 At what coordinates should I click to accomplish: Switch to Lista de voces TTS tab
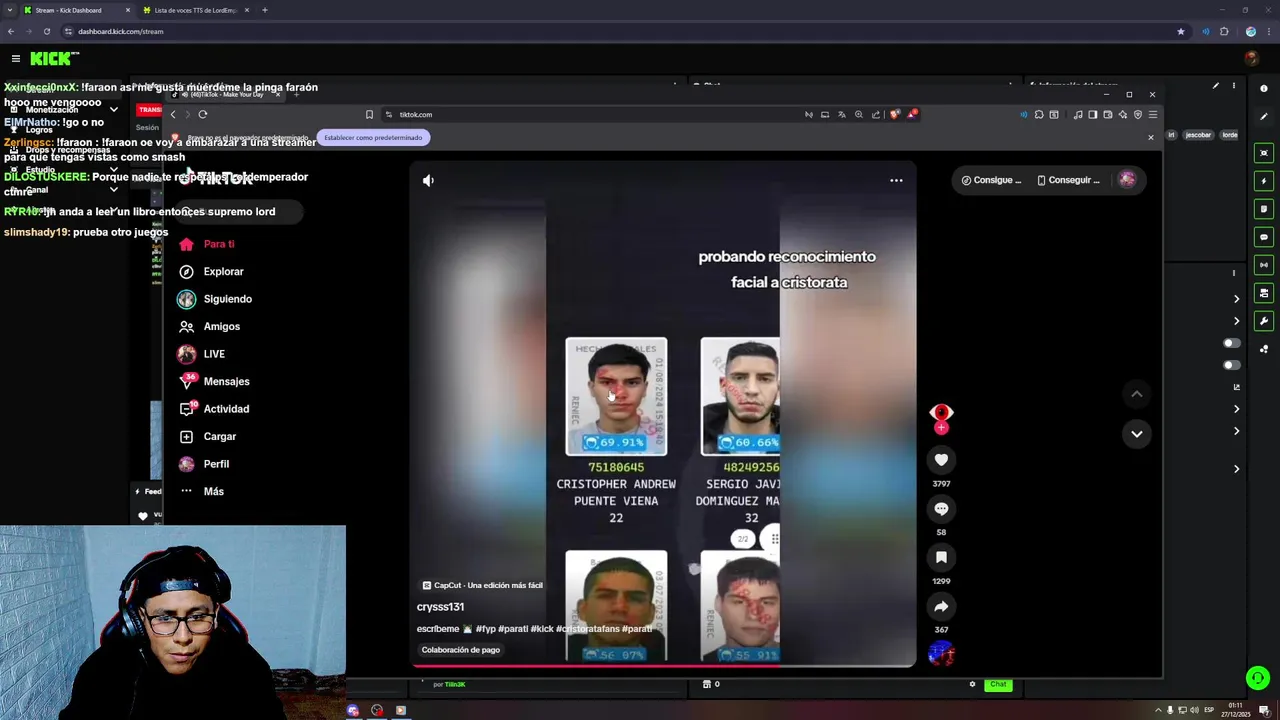tap(195, 10)
